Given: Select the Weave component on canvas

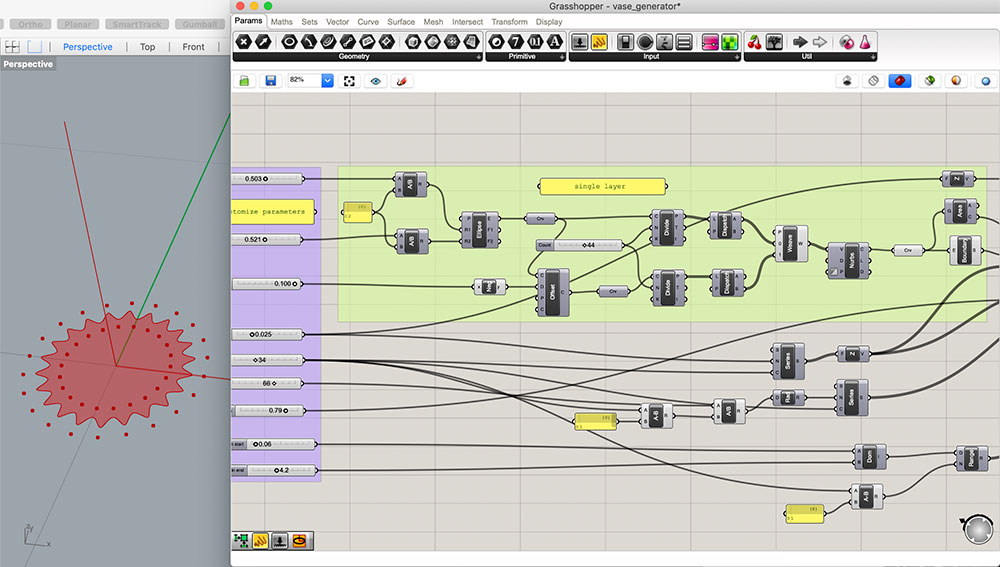Looking at the screenshot, I should pyautogui.click(x=790, y=244).
